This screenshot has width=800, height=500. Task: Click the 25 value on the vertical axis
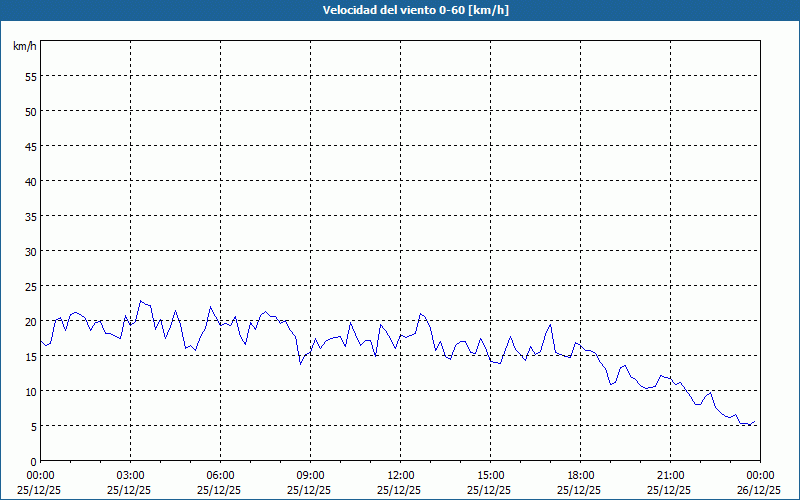click(30, 286)
